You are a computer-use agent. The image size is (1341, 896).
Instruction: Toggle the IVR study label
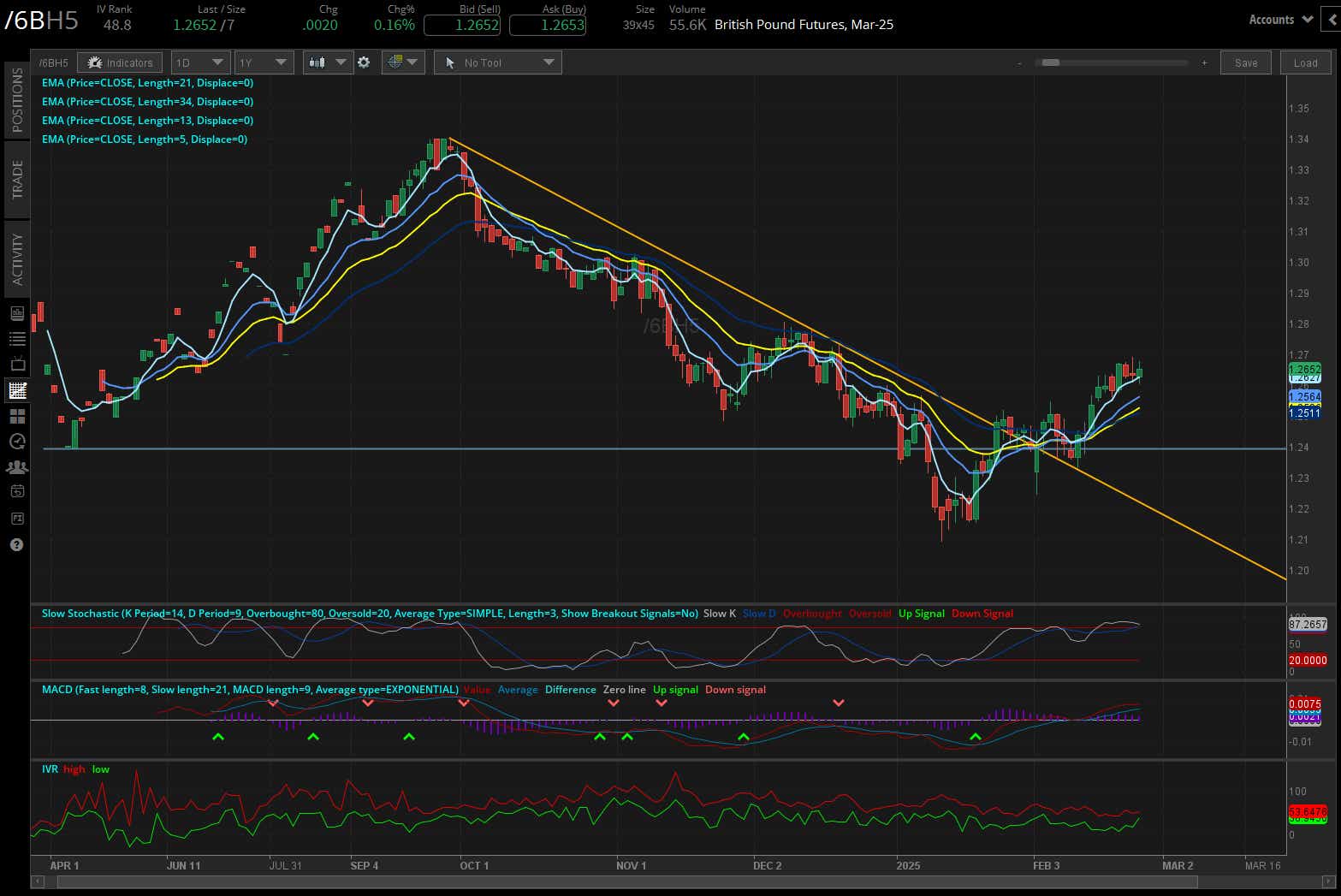(x=49, y=769)
